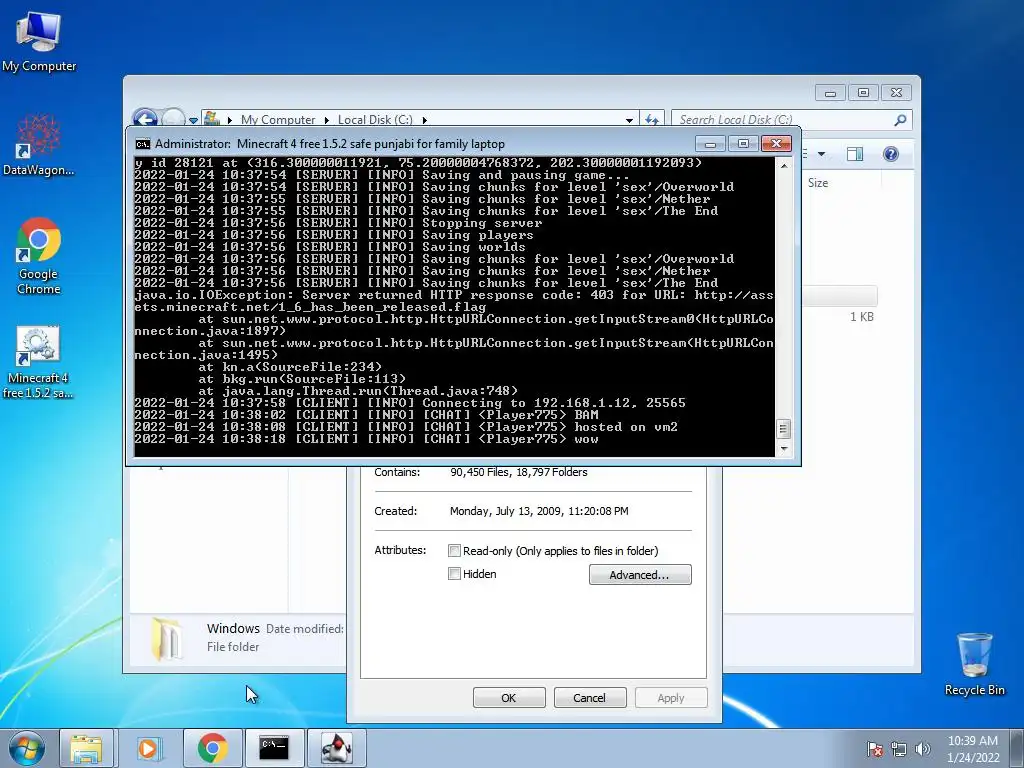Open Windows Explorer from taskbar
The width and height of the screenshot is (1024, 768).
(x=86, y=748)
